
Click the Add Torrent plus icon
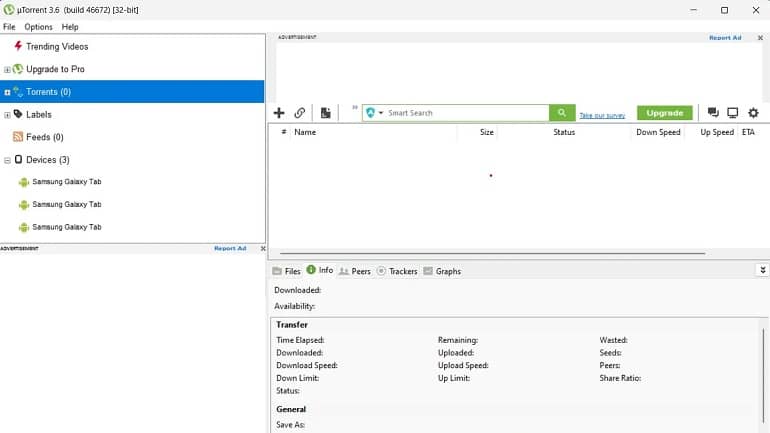click(279, 113)
